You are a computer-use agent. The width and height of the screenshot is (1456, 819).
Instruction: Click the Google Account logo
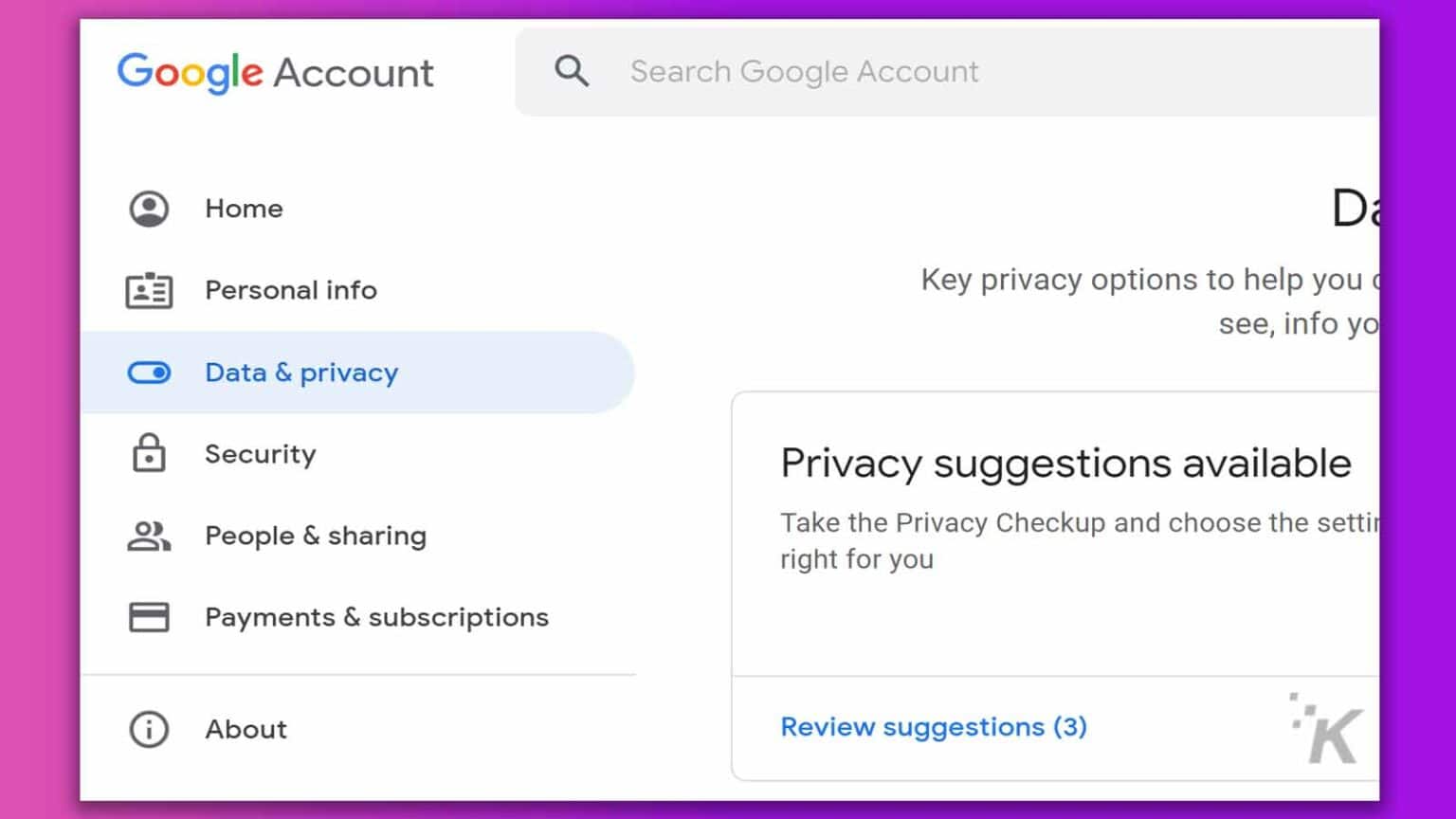tap(276, 72)
